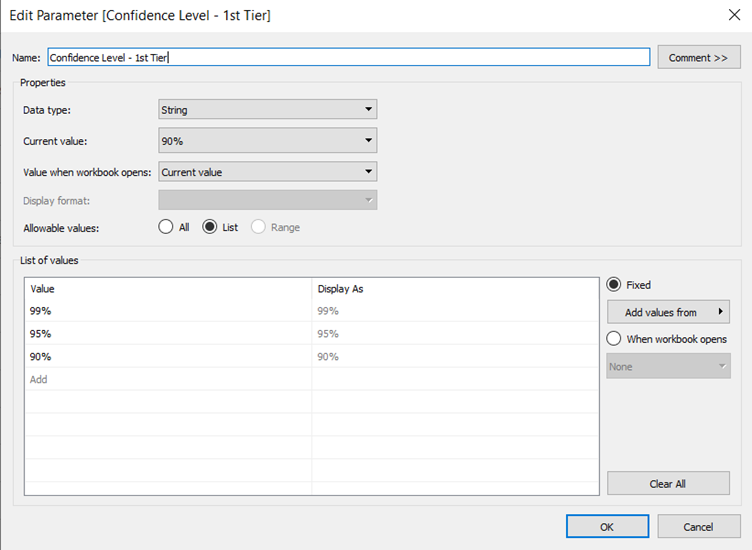Expand the Data type dropdown
752x550 pixels.
pos(267,109)
